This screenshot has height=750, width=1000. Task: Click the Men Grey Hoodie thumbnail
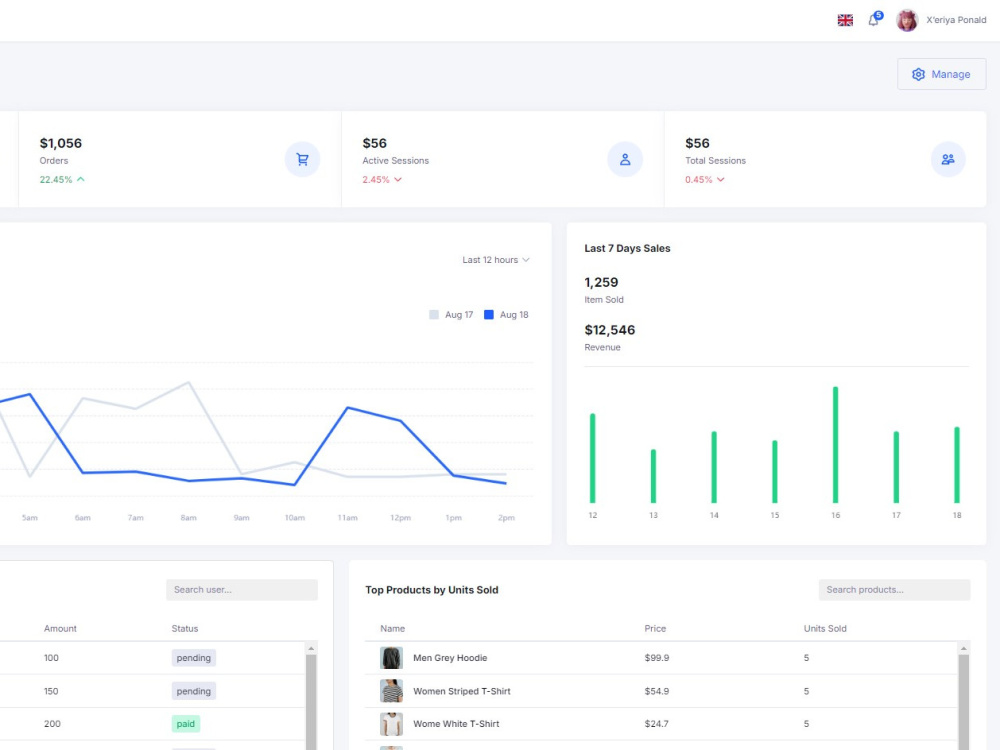pyautogui.click(x=391, y=658)
